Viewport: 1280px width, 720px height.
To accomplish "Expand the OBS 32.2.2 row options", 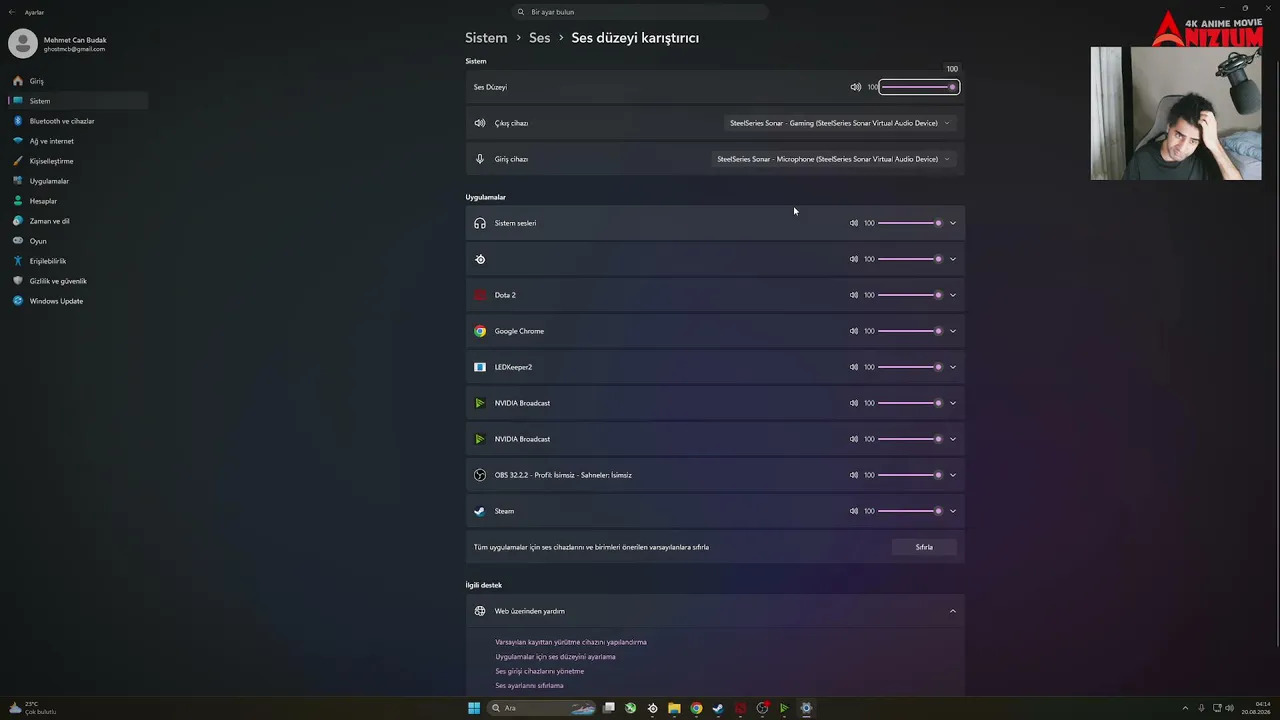I will (x=953, y=475).
